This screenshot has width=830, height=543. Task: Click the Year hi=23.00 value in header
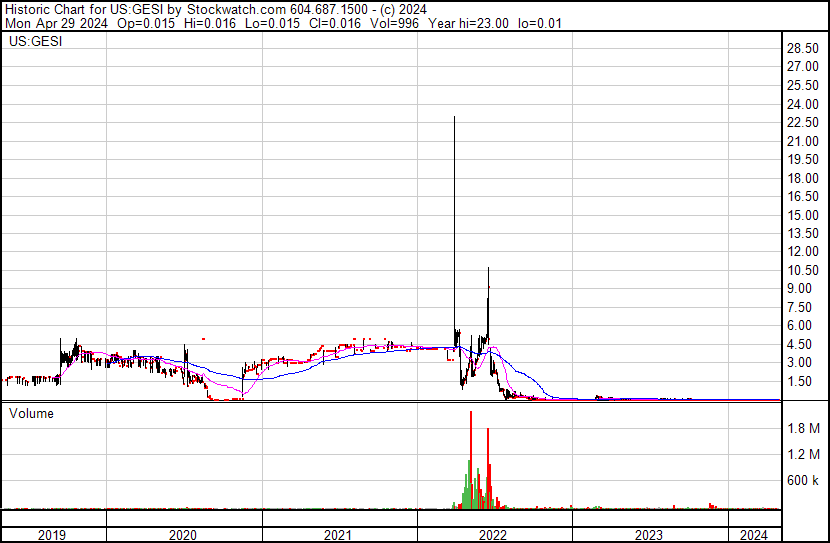[468, 23]
